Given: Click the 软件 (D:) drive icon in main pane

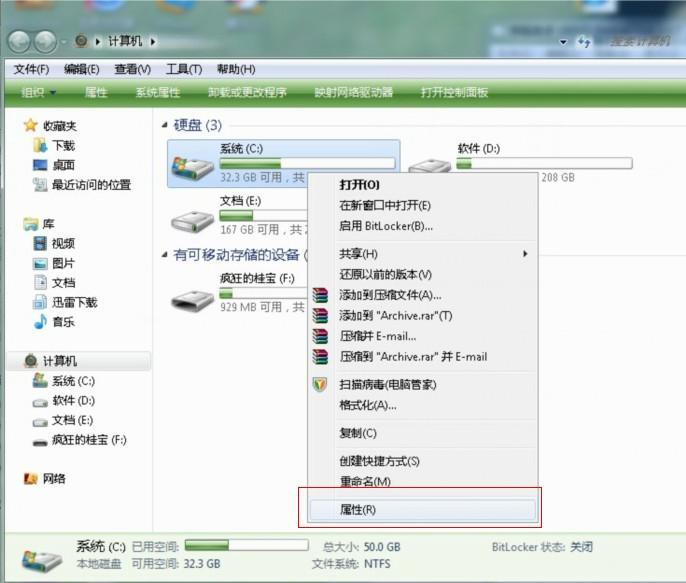Looking at the screenshot, I should (x=430, y=165).
